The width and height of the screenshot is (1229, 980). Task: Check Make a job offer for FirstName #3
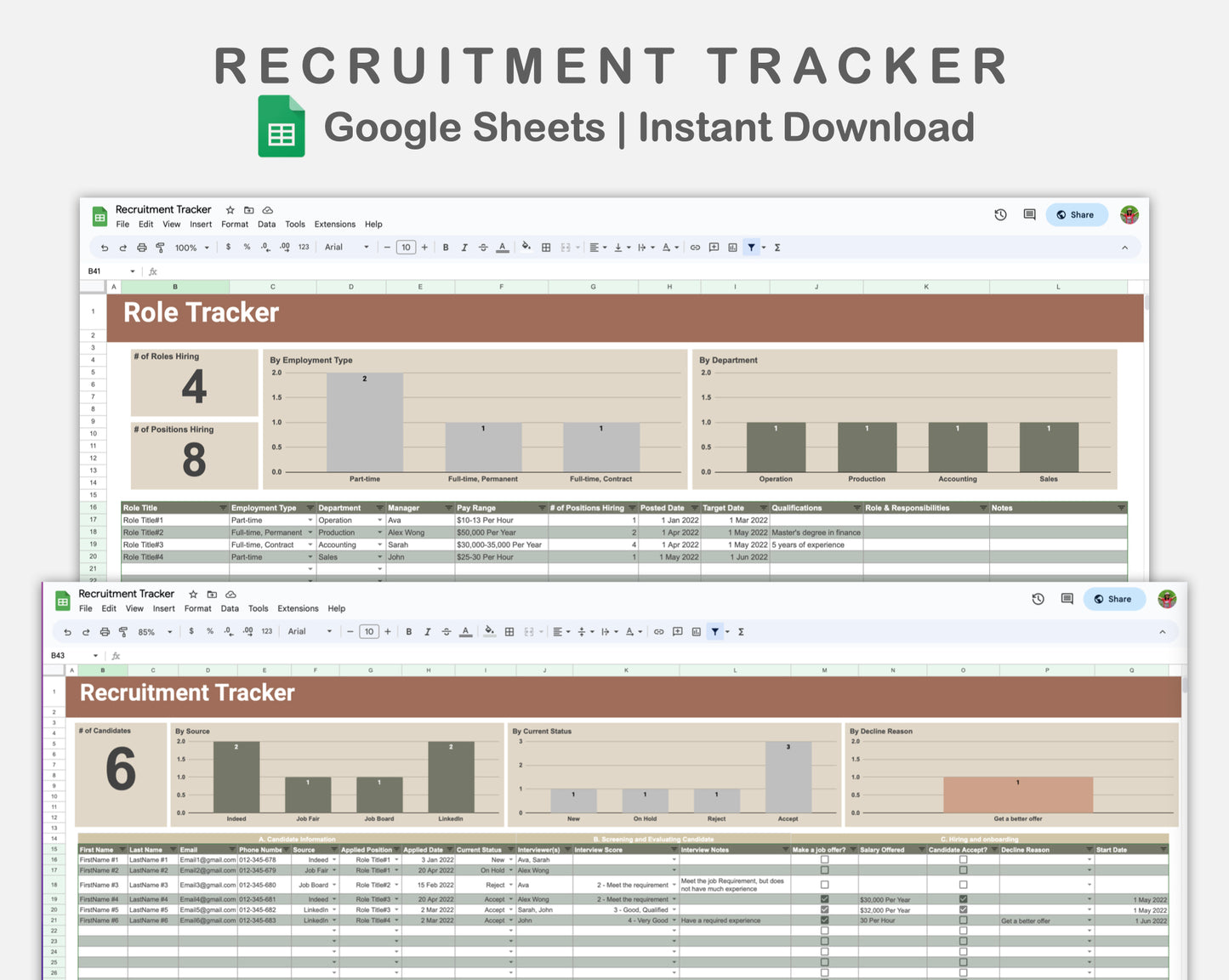823,884
